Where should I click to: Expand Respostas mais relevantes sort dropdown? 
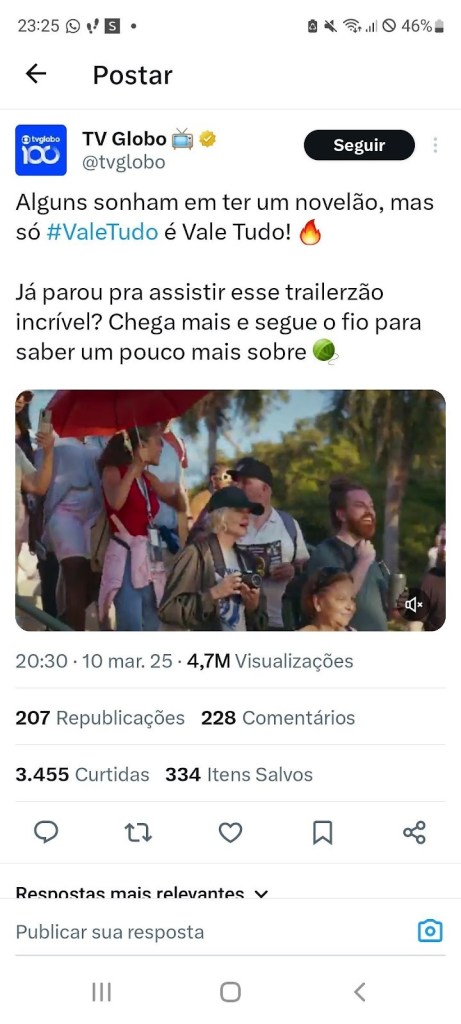pyautogui.click(x=142, y=892)
